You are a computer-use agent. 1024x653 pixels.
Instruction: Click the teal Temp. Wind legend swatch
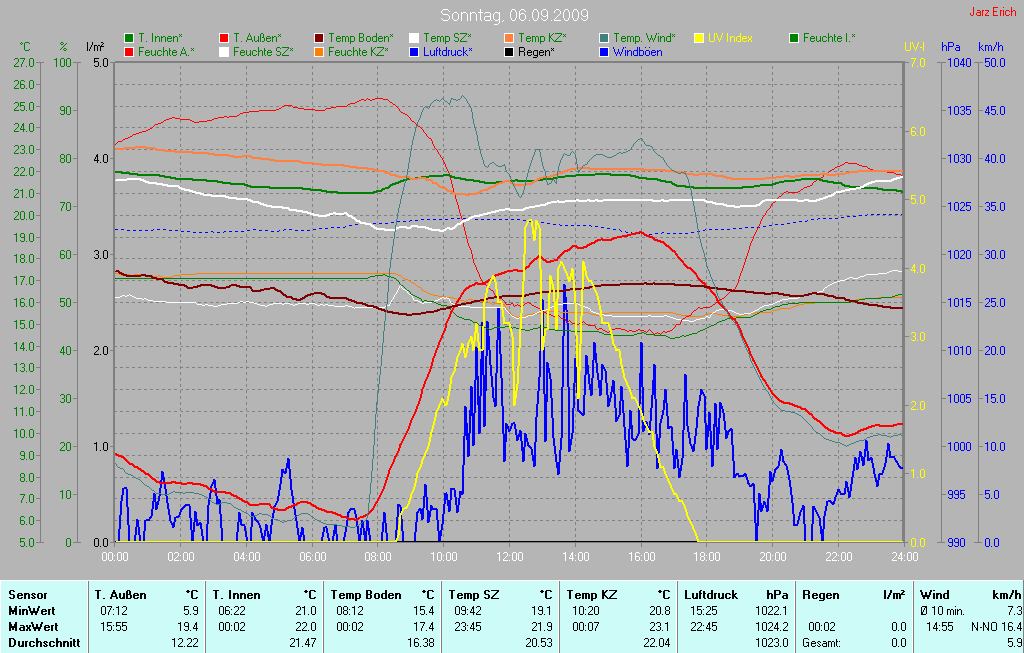pyautogui.click(x=604, y=39)
